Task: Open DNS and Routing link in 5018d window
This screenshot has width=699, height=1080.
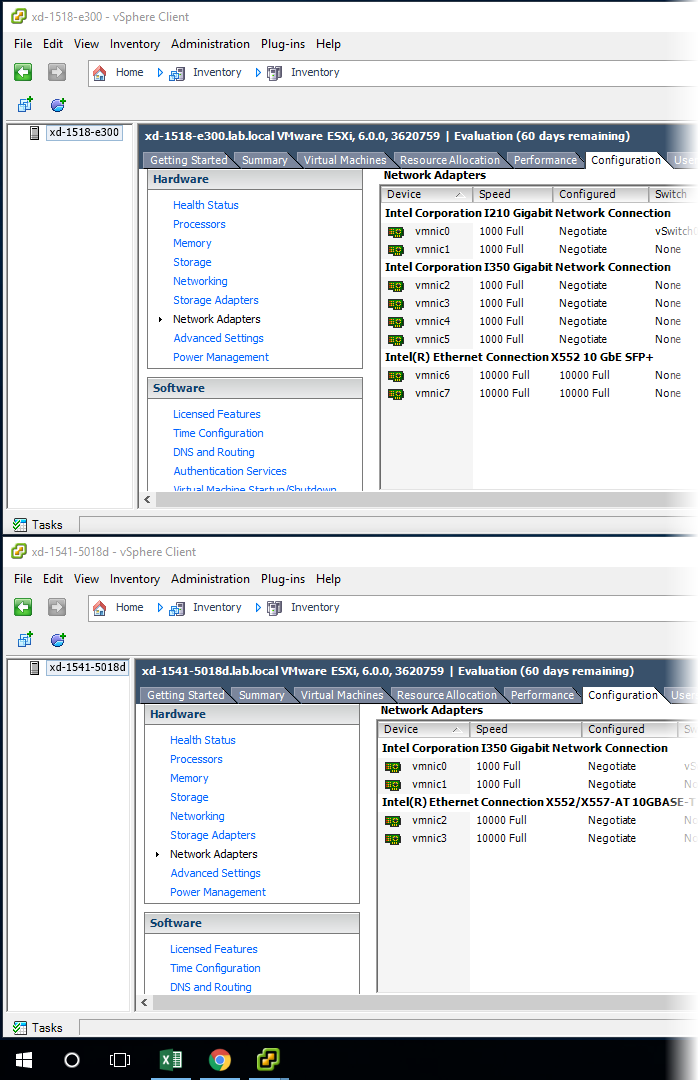Action: [x=211, y=987]
